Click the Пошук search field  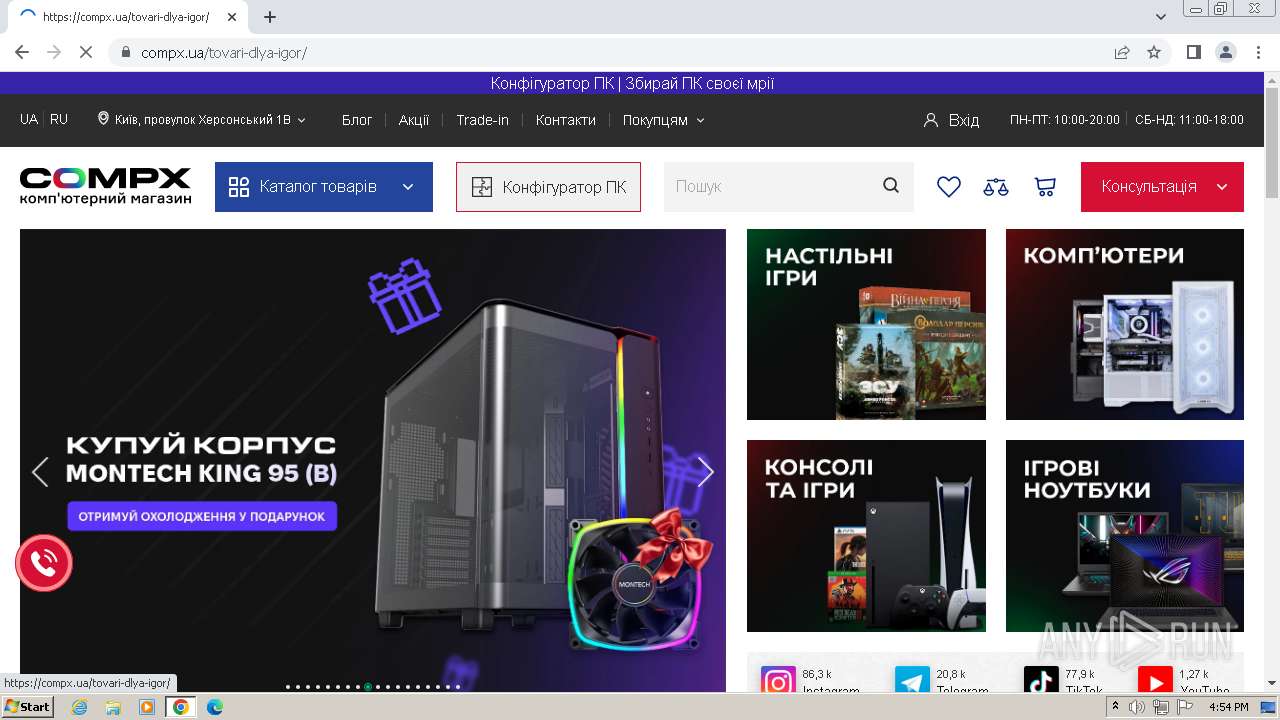[x=770, y=187]
